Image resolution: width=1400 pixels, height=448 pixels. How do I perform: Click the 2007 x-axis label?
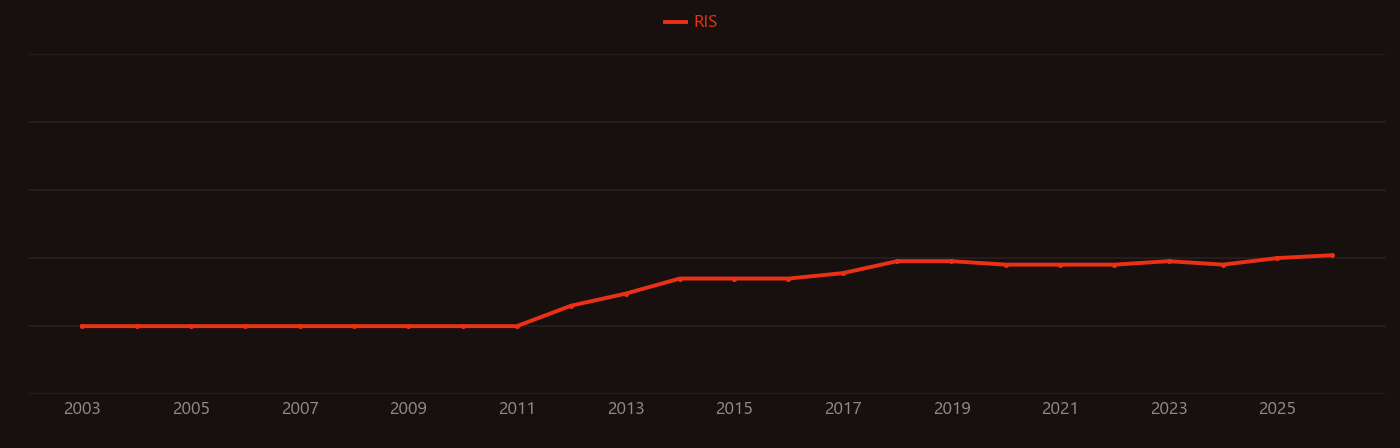click(300, 409)
